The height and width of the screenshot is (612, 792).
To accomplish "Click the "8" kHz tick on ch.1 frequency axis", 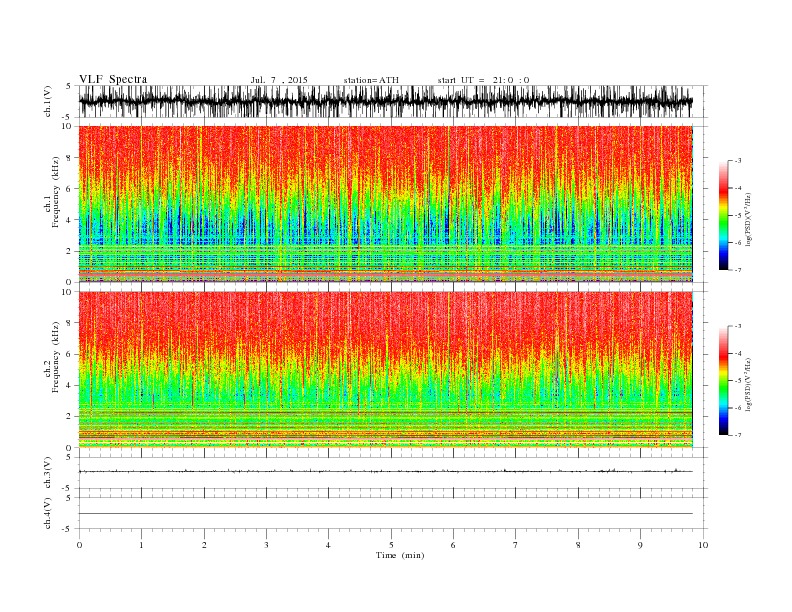I will [69, 158].
